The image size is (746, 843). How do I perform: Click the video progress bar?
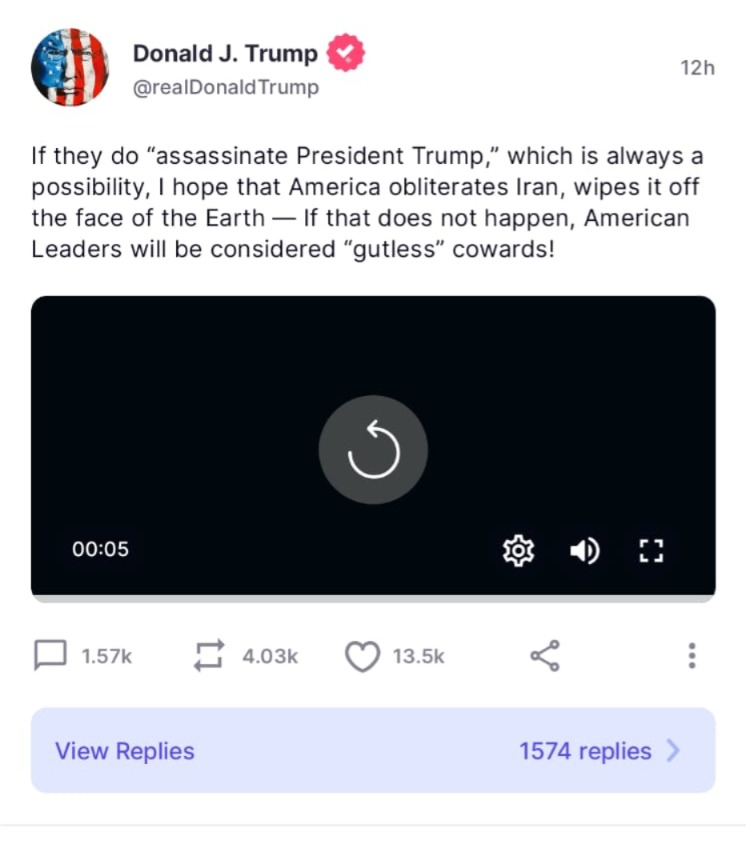[373, 598]
